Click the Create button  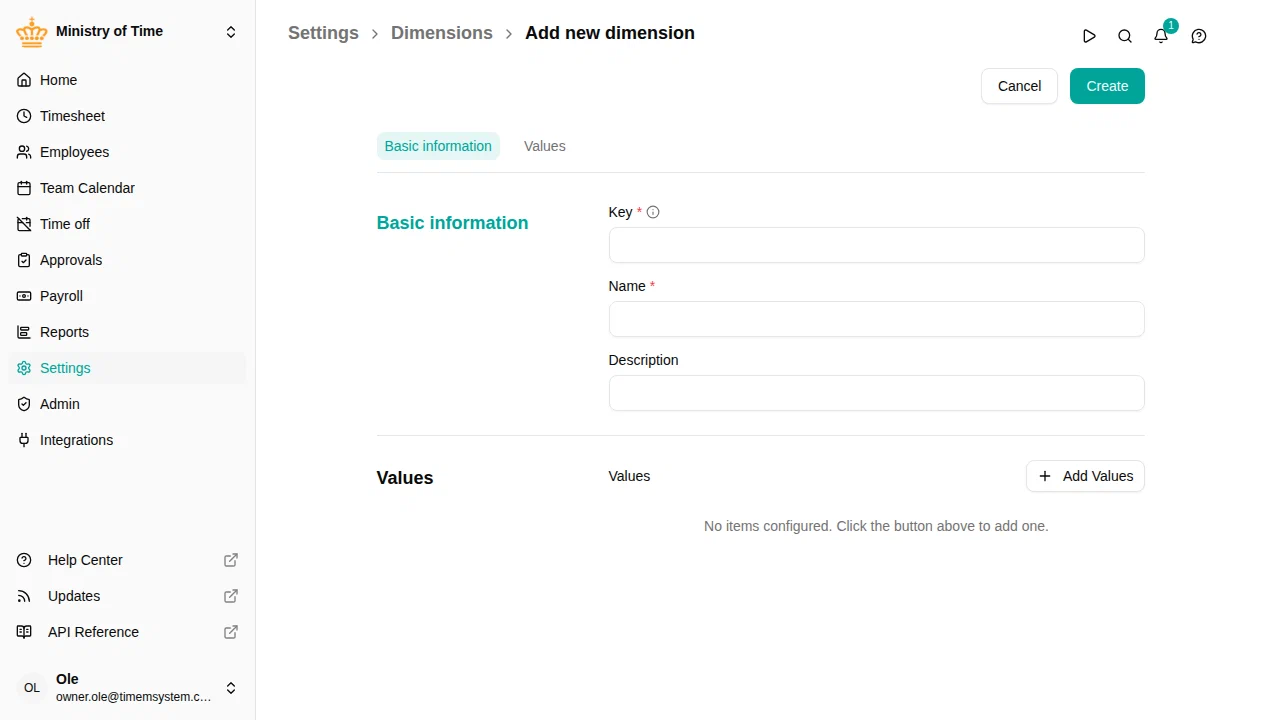pyautogui.click(x=1107, y=86)
